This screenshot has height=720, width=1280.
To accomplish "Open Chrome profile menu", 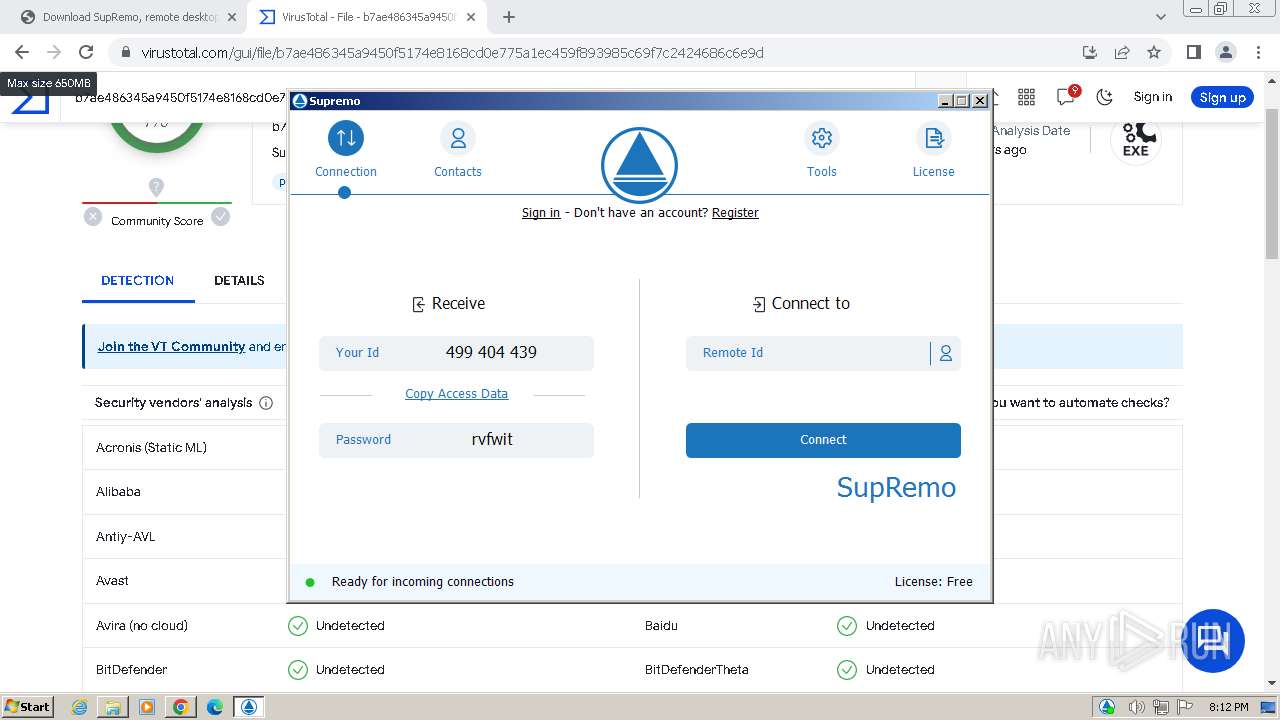I will tap(1225, 52).
